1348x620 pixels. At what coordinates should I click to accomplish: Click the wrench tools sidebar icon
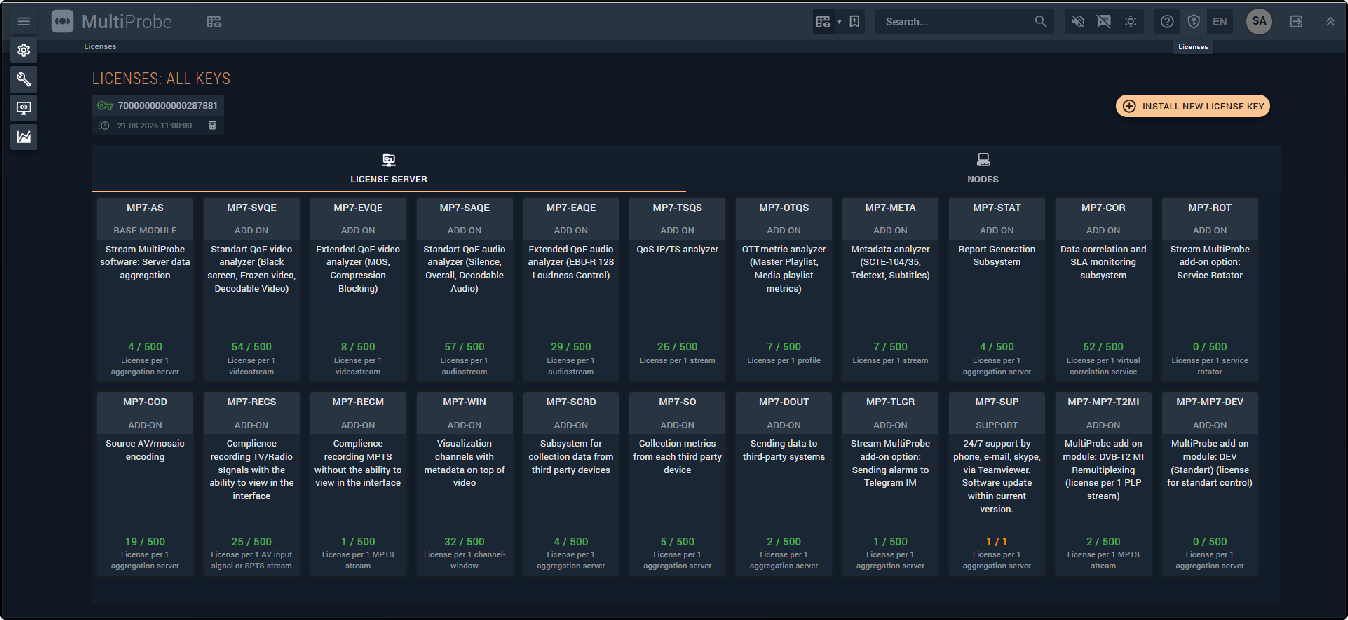pos(24,79)
